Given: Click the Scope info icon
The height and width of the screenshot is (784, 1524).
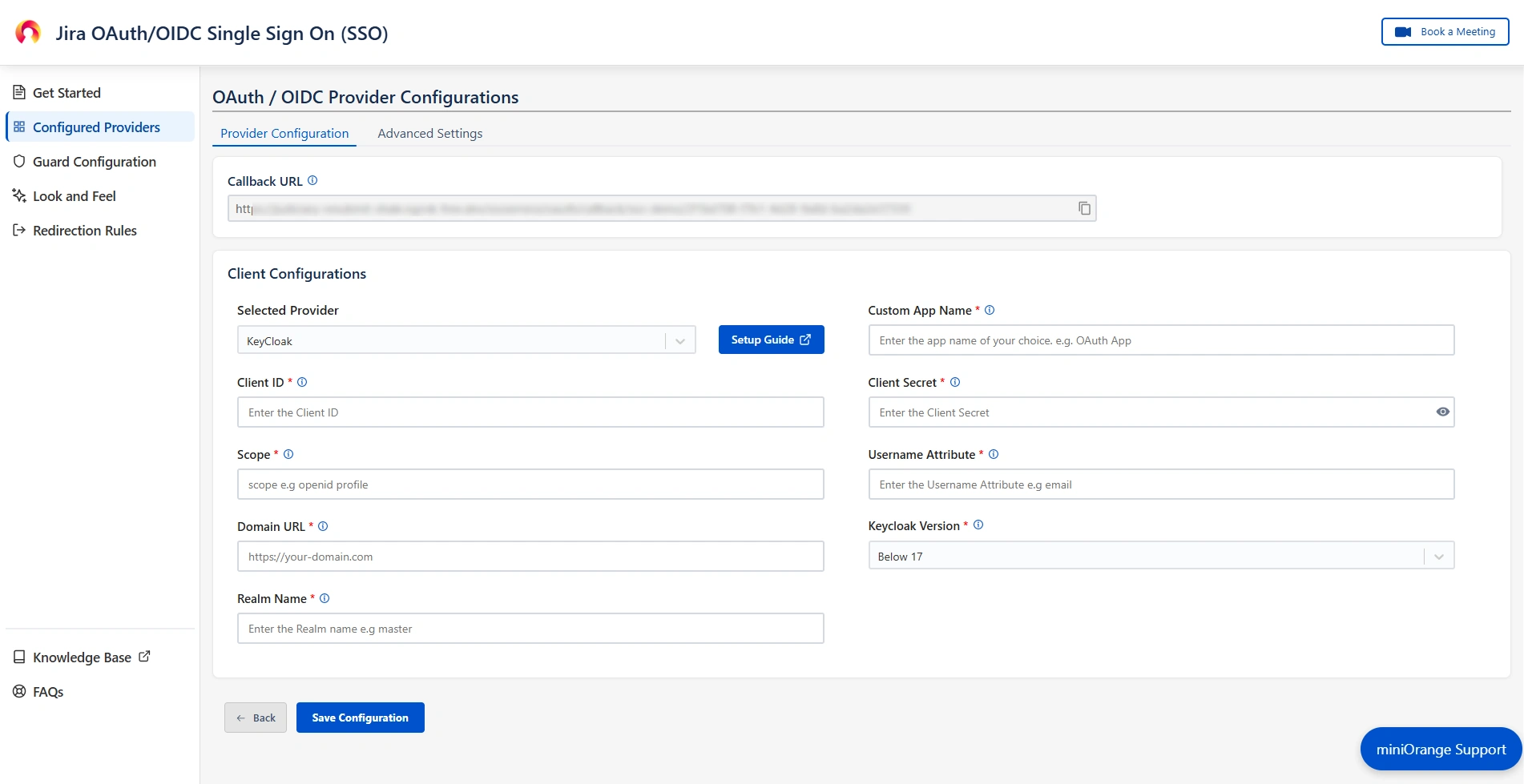Looking at the screenshot, I should 288,454.
